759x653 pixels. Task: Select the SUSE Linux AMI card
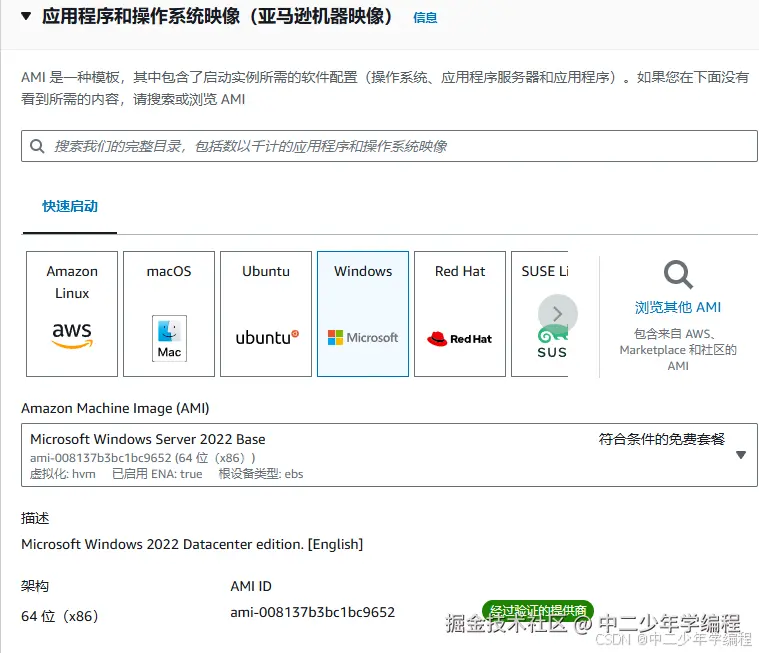point(539,314)
